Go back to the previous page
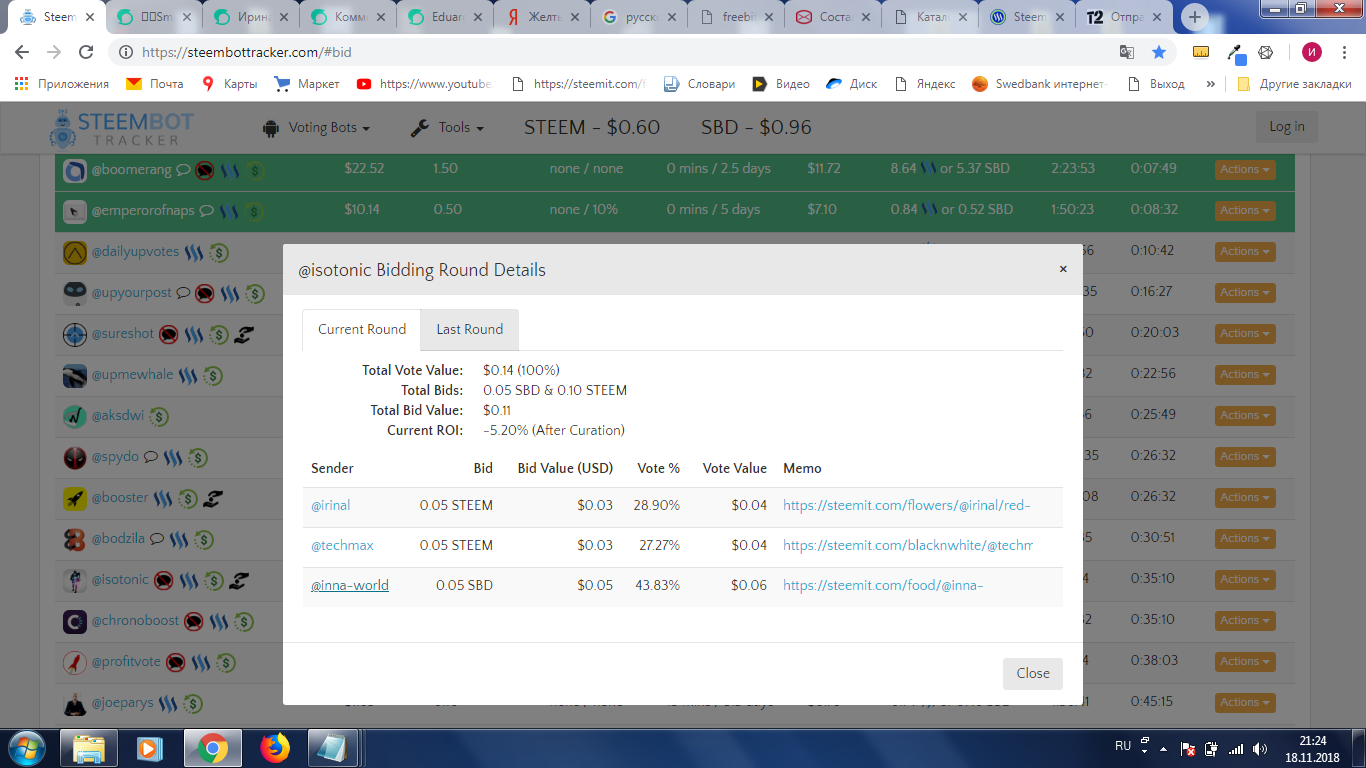Viewport: 1366px width, 768px height. 23,52
